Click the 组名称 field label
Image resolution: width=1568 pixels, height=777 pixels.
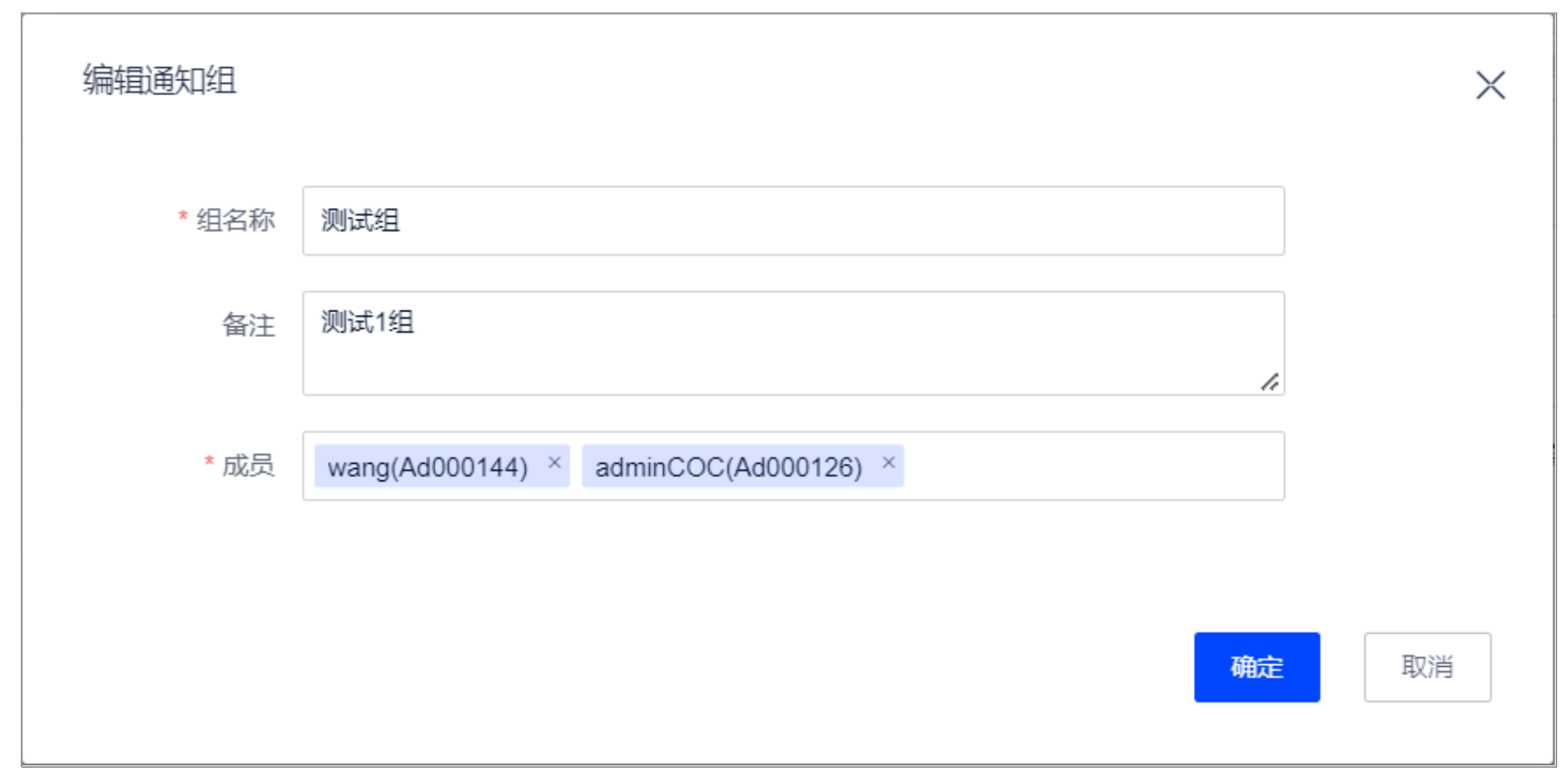(x=235, y=220)
